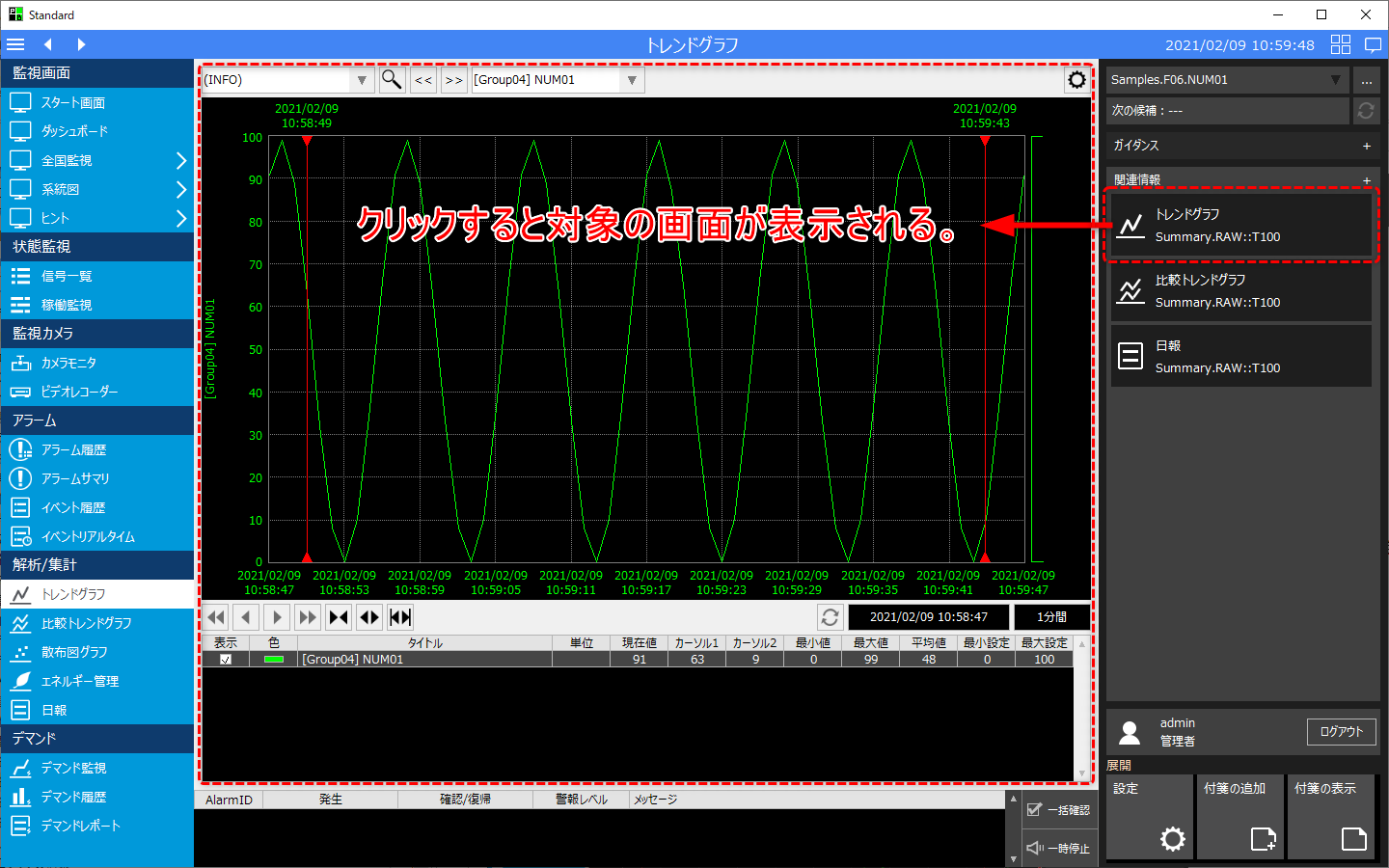The height and width of the screenshot is (868, 1389).
Task: Open the 設定 gear tile
Action: pos(1149,816)
